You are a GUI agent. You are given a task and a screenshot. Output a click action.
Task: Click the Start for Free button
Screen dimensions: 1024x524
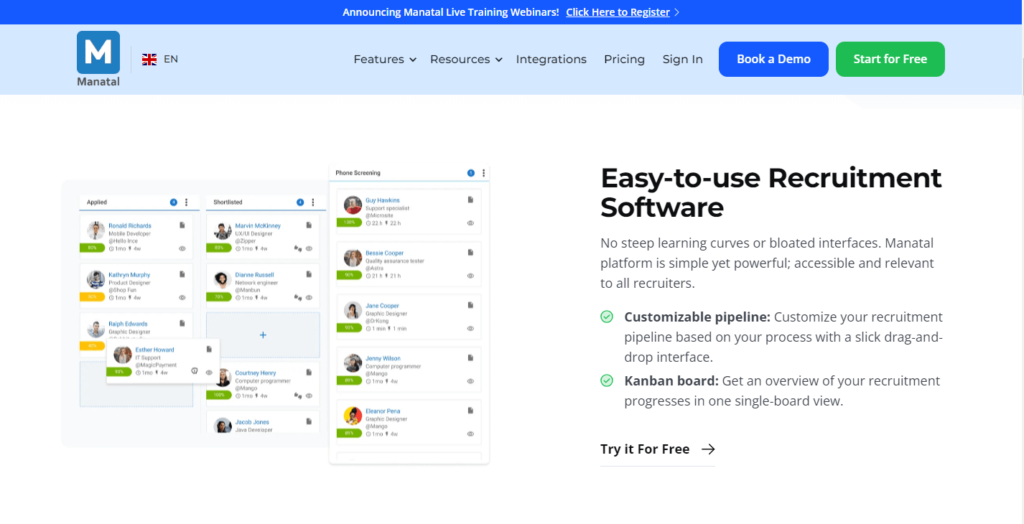coord(890,59)
